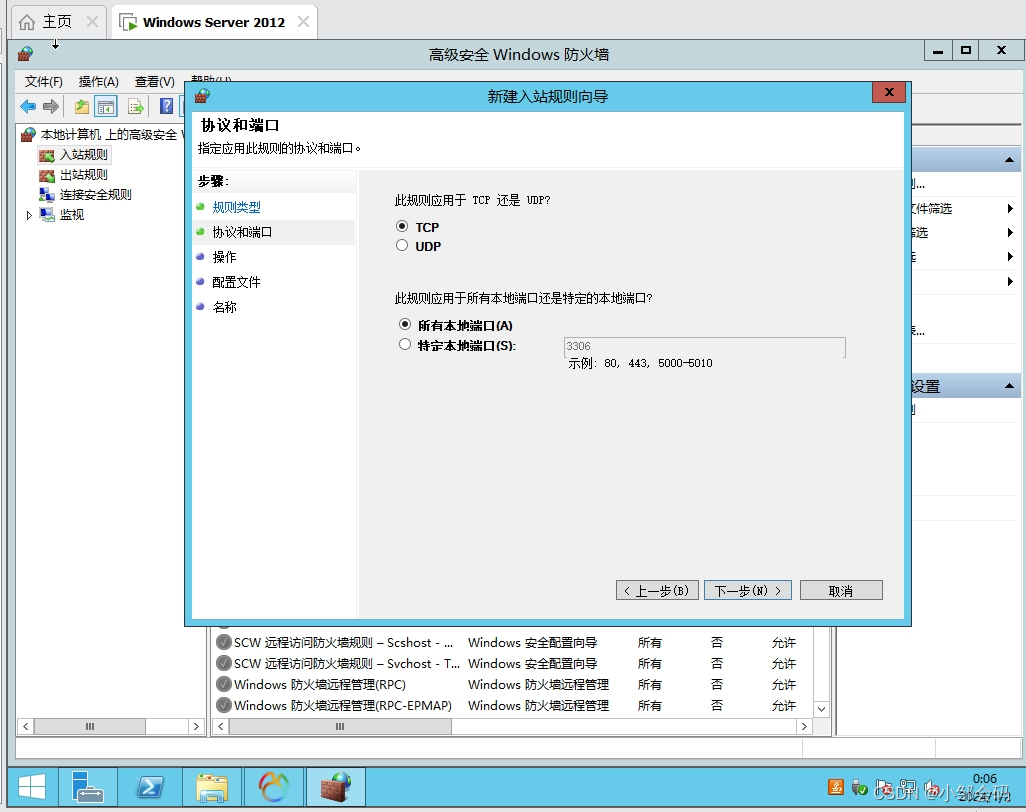Open the 查看(V) menu

154,82
